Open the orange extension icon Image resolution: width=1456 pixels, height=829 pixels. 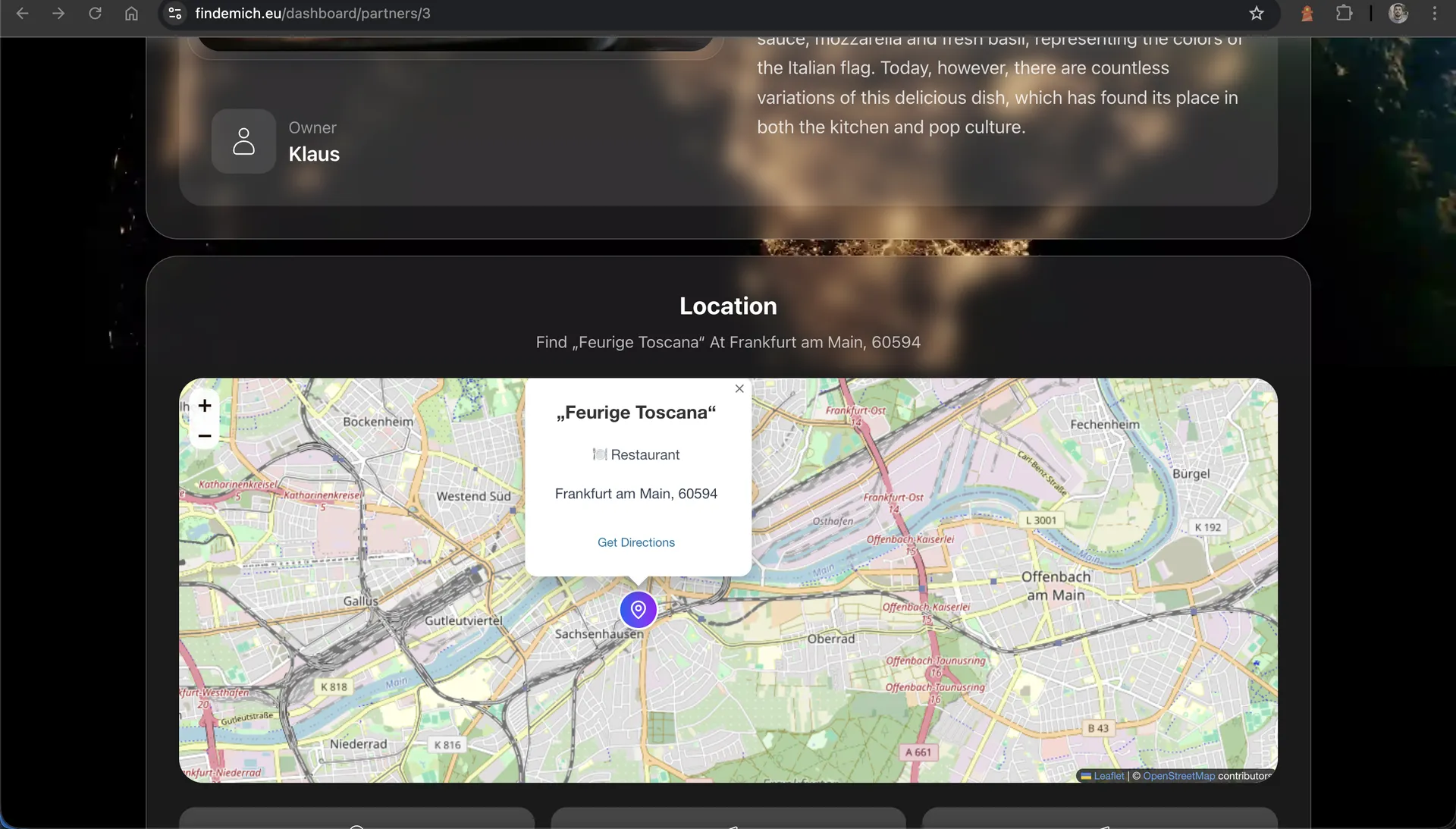click(x=1307, y=14)
